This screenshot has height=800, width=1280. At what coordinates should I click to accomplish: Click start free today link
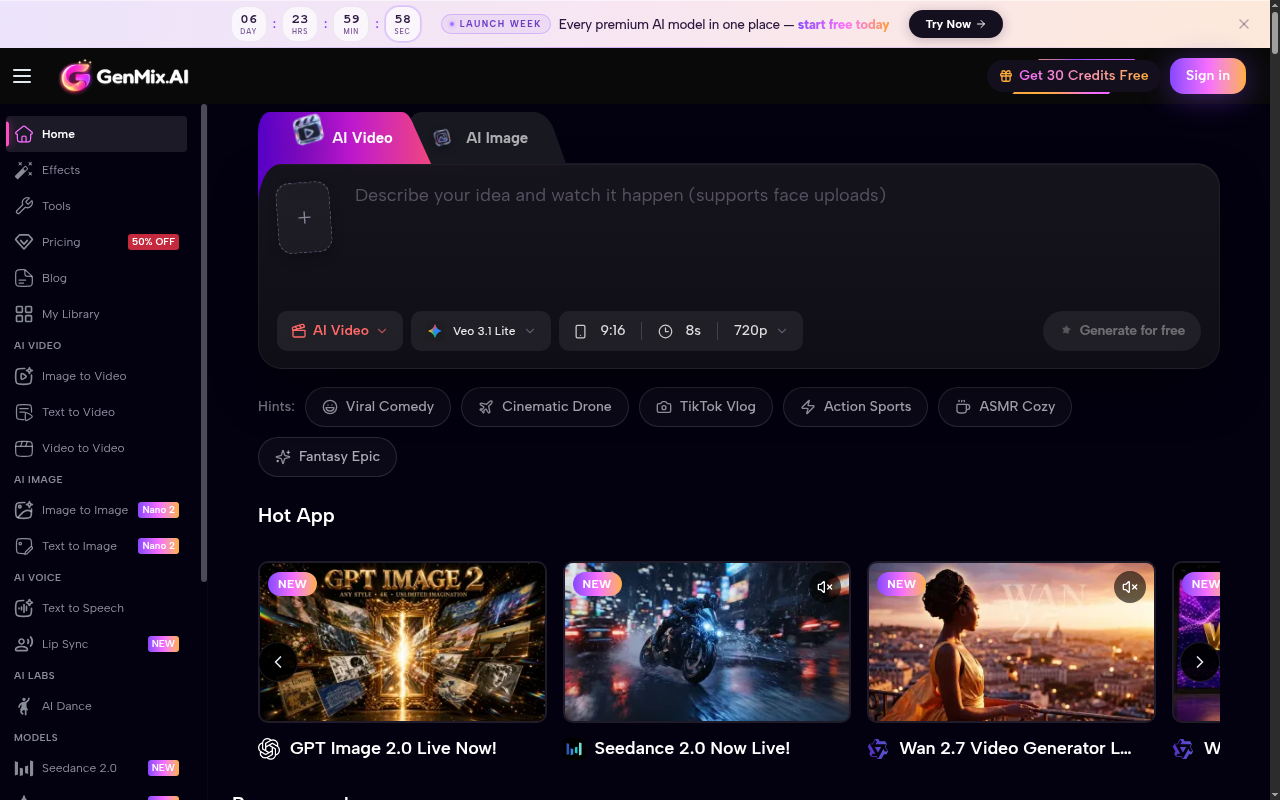843,24
